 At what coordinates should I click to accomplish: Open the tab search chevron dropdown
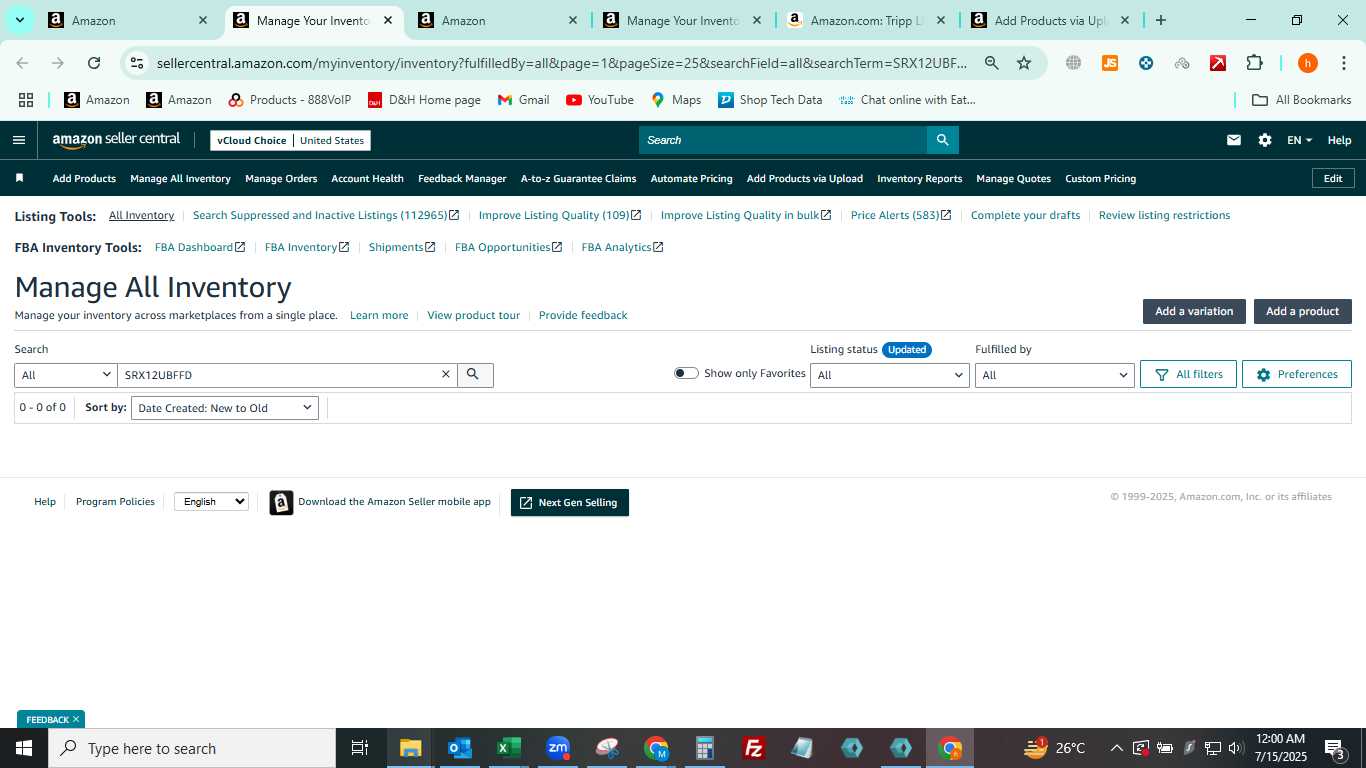coord(20,20)
